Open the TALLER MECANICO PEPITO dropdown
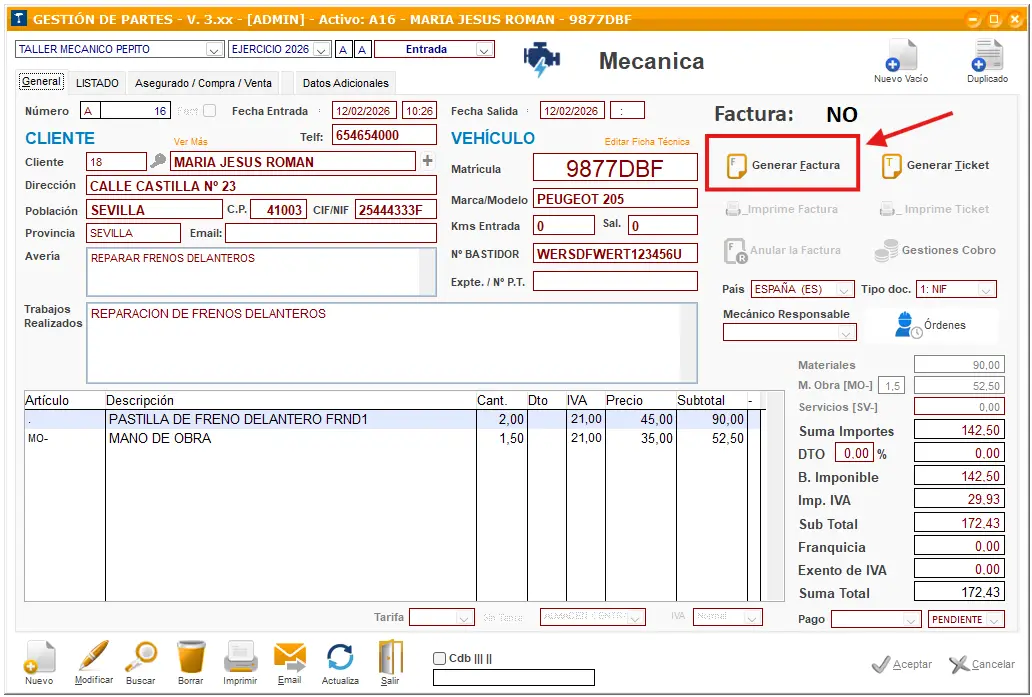 click(x=213, y=49)
